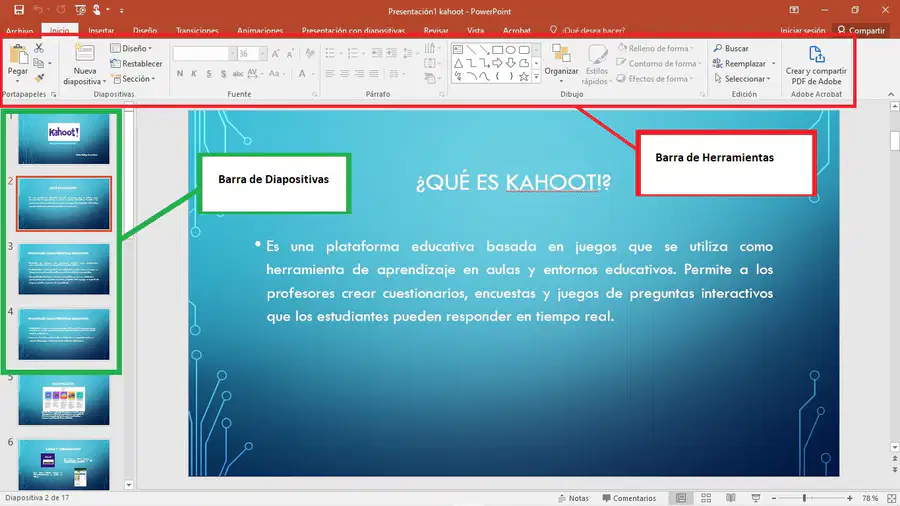Select the text box shape in gallery
The height and width of the screenshot is (506, 900).
coord(458,50)
